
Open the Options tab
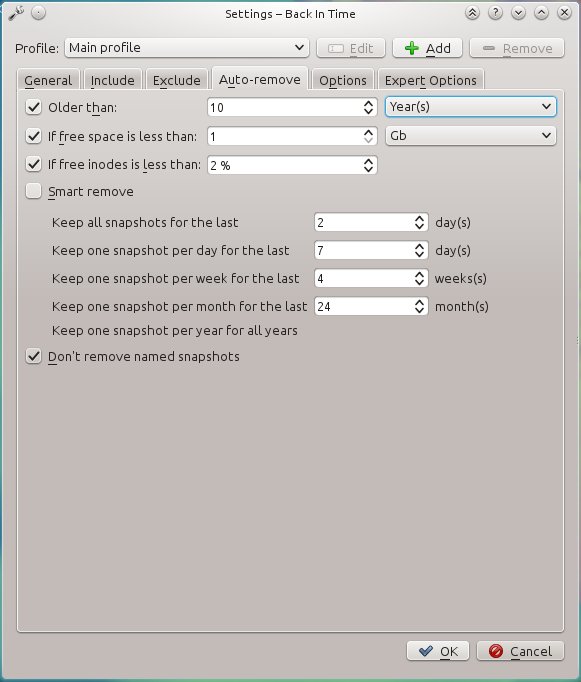click(343, 80)
